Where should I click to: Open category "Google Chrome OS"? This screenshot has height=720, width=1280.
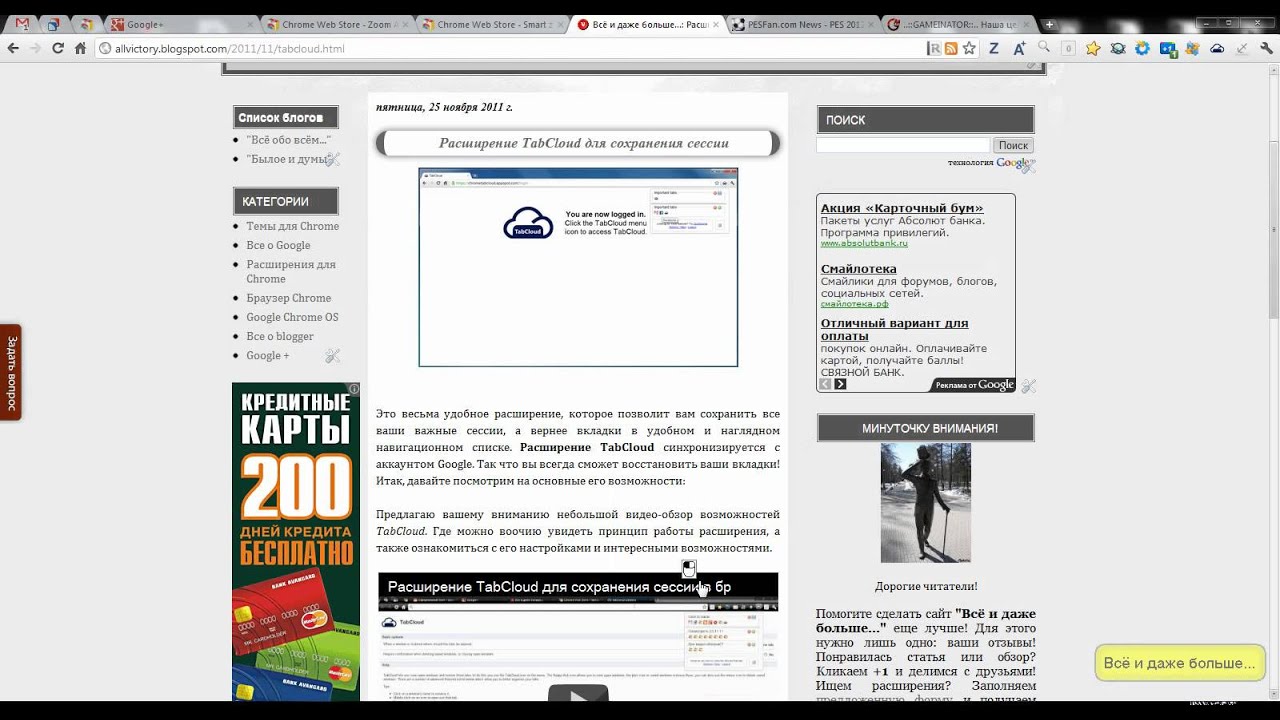tap(292, 317)
